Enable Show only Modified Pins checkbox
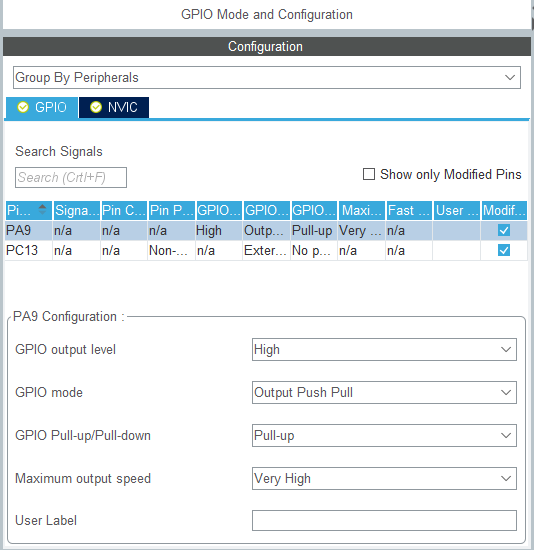 (368, 174)
